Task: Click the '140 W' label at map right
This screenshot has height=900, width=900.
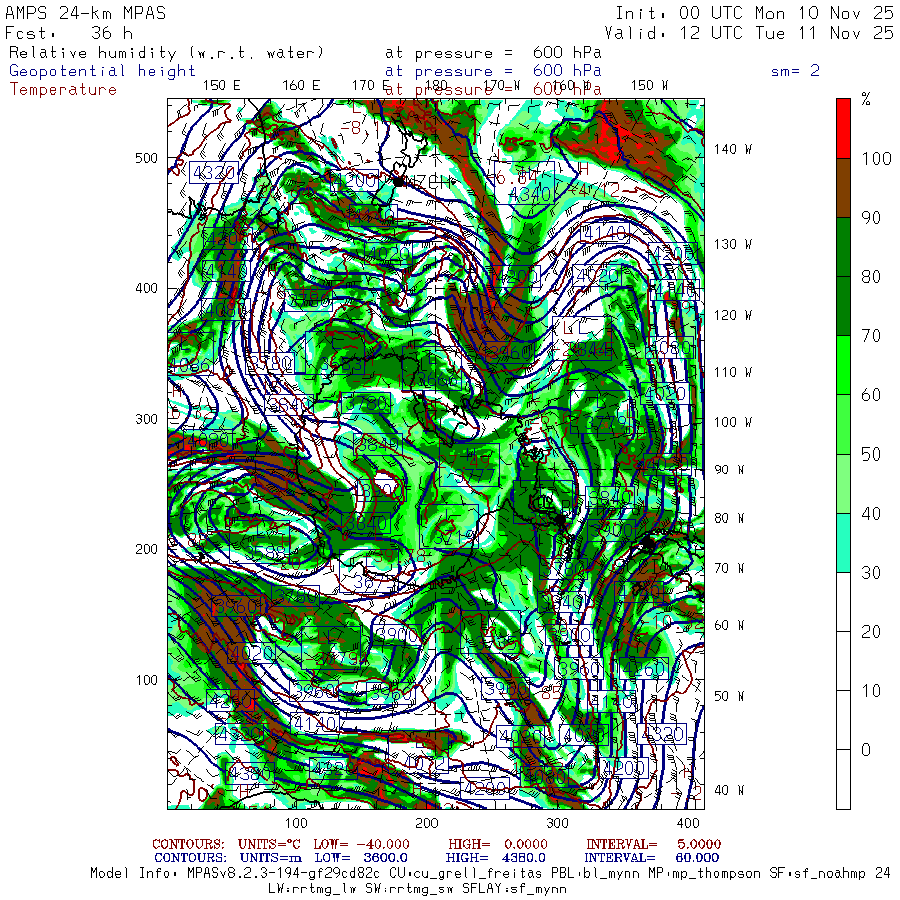Action: click(733, 149)
